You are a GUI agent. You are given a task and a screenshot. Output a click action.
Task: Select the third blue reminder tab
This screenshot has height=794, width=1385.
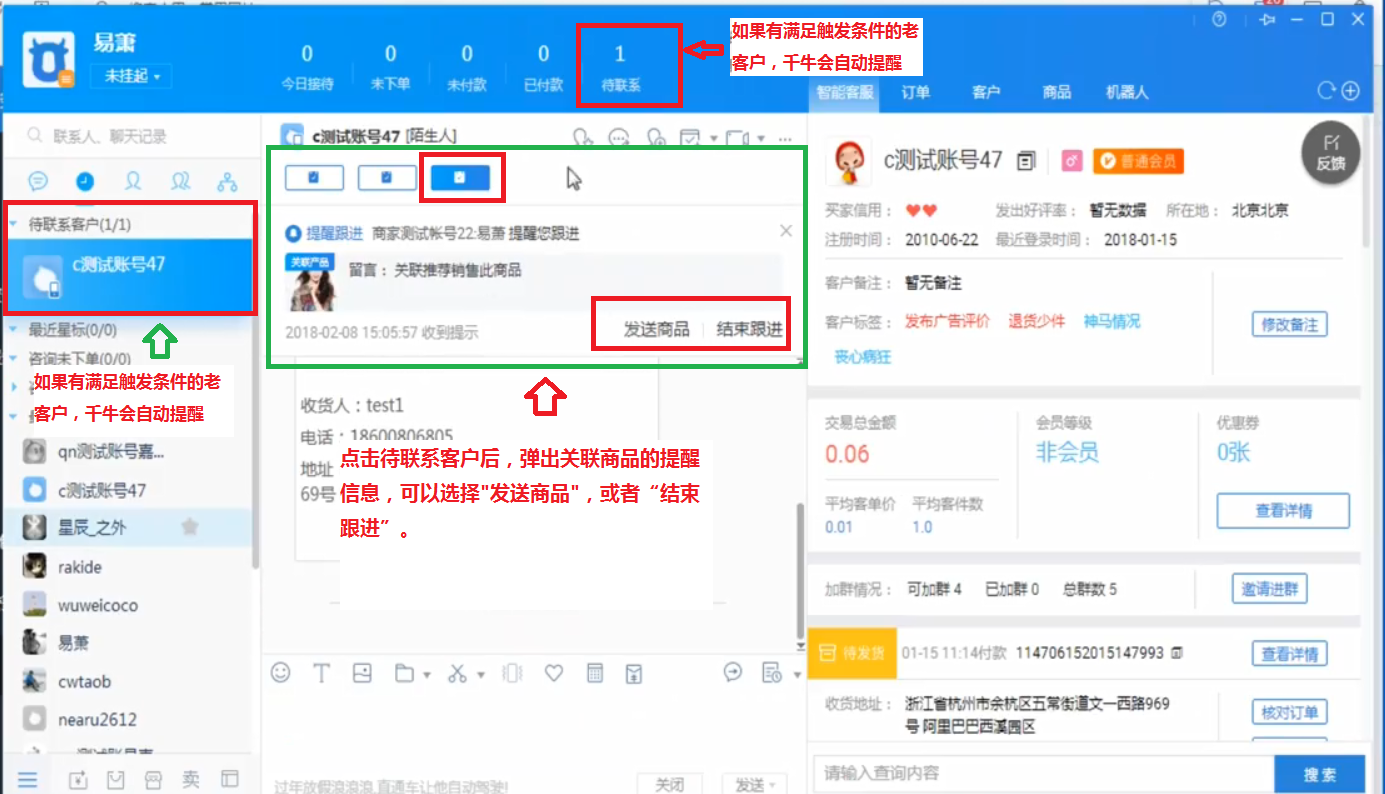pyautogui.click(x=460, y=178)
